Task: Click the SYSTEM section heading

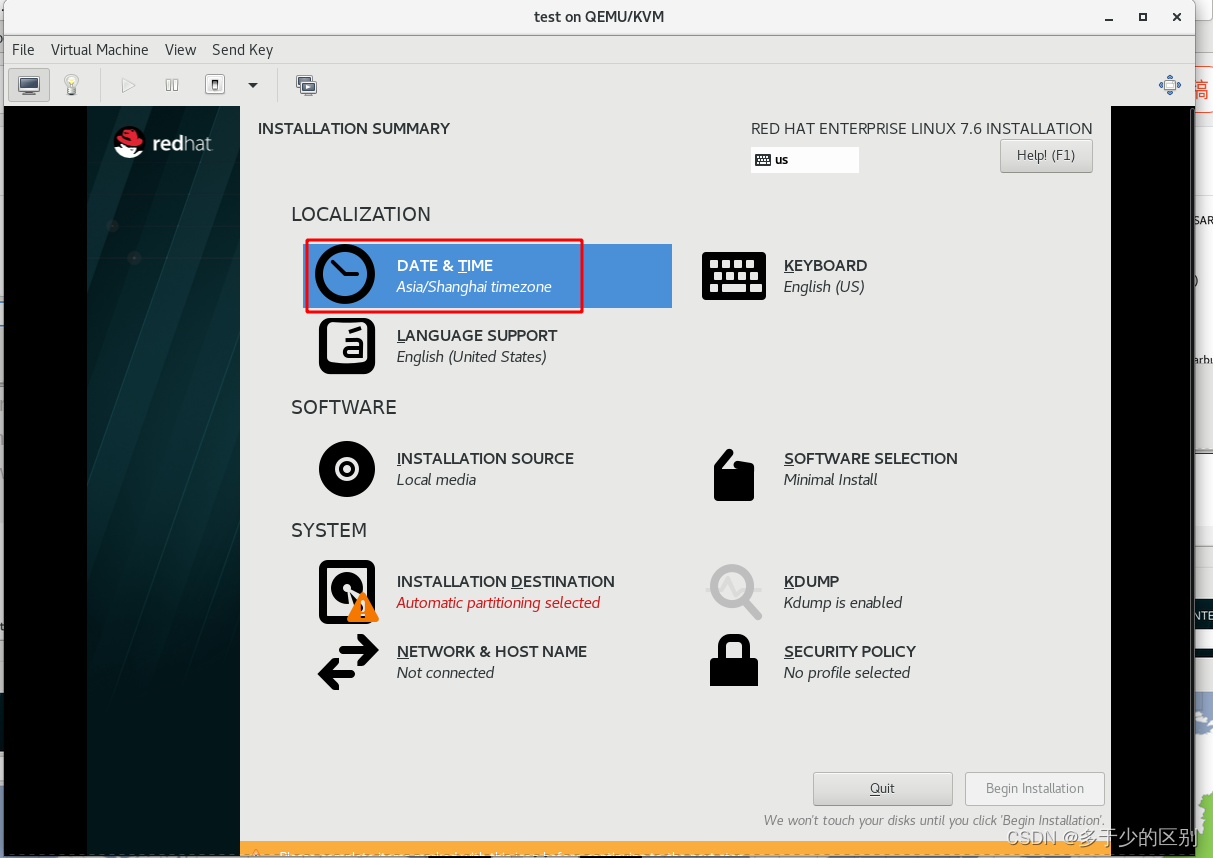Action: tap(328, 530)
